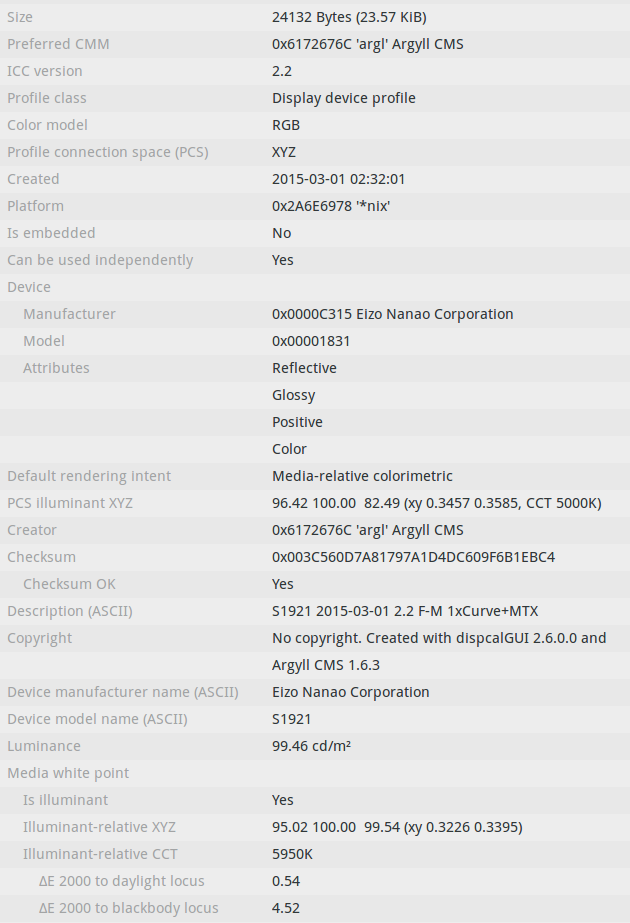Click the PCS illuminant XYZ value
The width and height of the screenshot is (630, 923).
pos(437,503)
